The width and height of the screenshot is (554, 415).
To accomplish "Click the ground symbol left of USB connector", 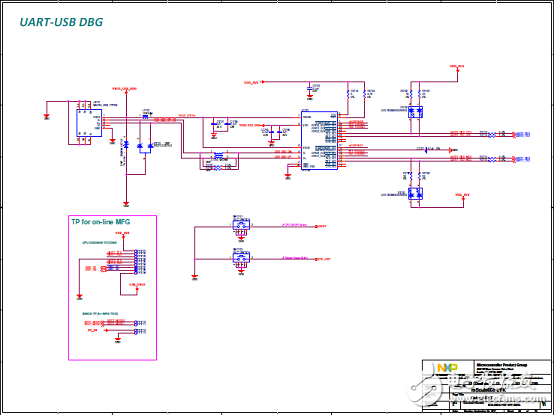I will pyautogui.click(x=46, y=117).
